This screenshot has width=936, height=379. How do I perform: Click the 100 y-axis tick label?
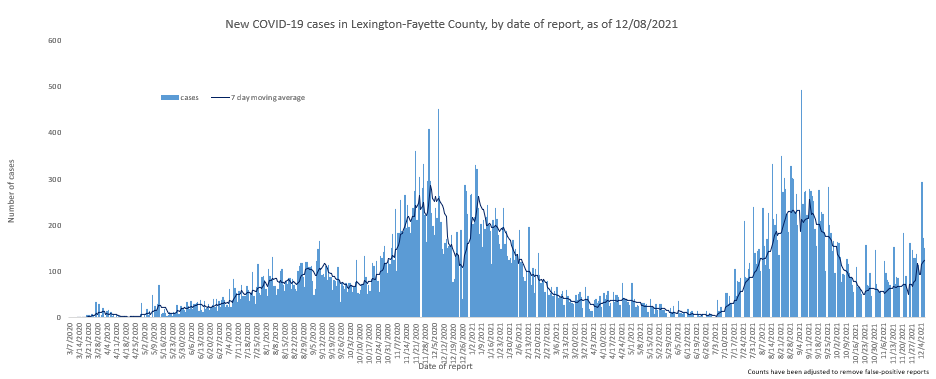56,272
